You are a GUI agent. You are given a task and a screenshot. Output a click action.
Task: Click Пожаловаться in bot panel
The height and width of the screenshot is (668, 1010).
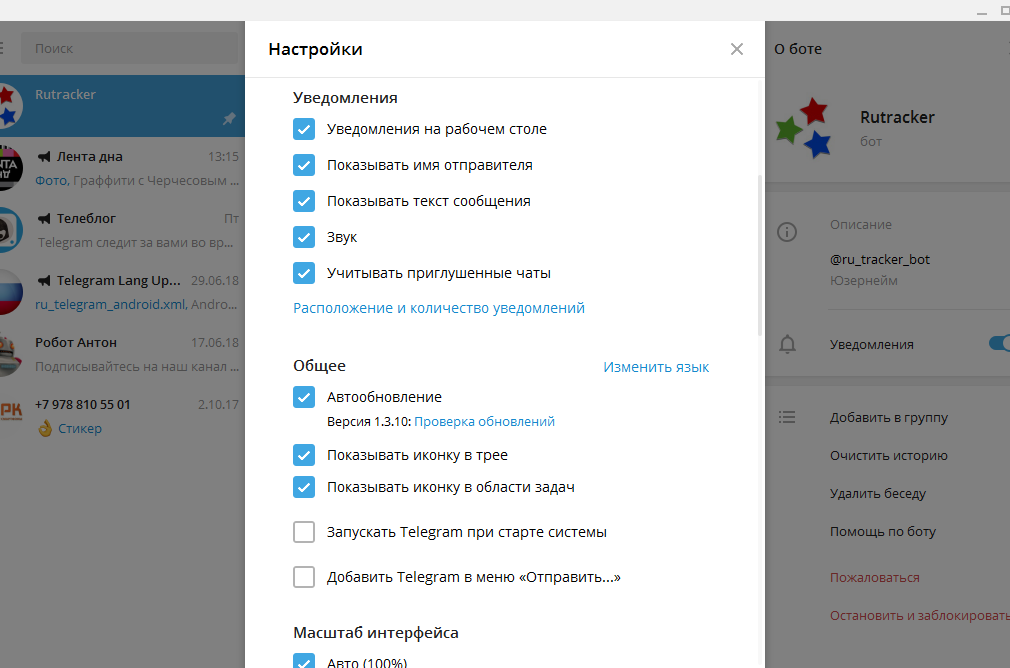click(875, 577)
